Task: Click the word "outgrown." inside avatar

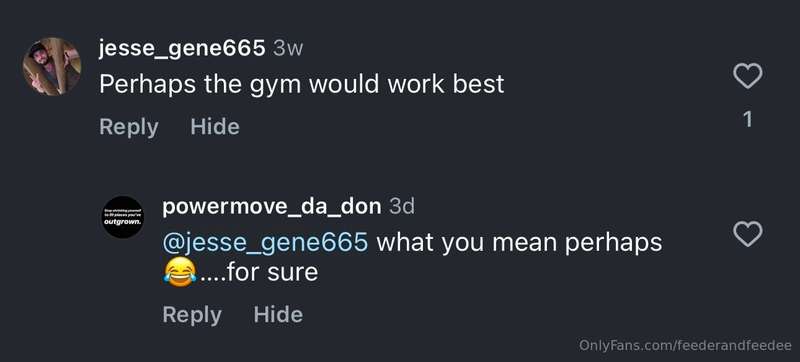Action: 122,222
